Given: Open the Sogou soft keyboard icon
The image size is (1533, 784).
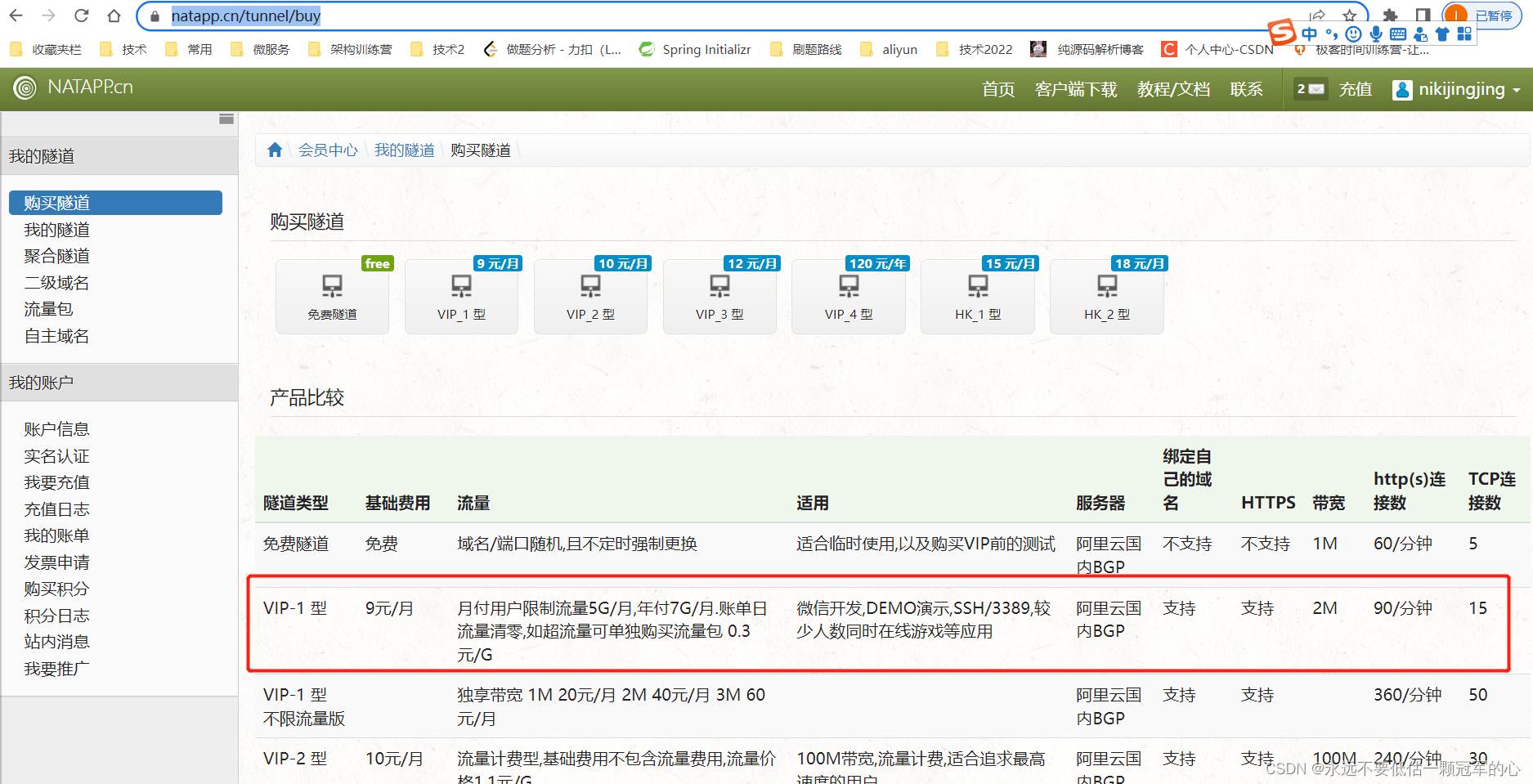Looking at the screenshot, I should point(1398,34).
